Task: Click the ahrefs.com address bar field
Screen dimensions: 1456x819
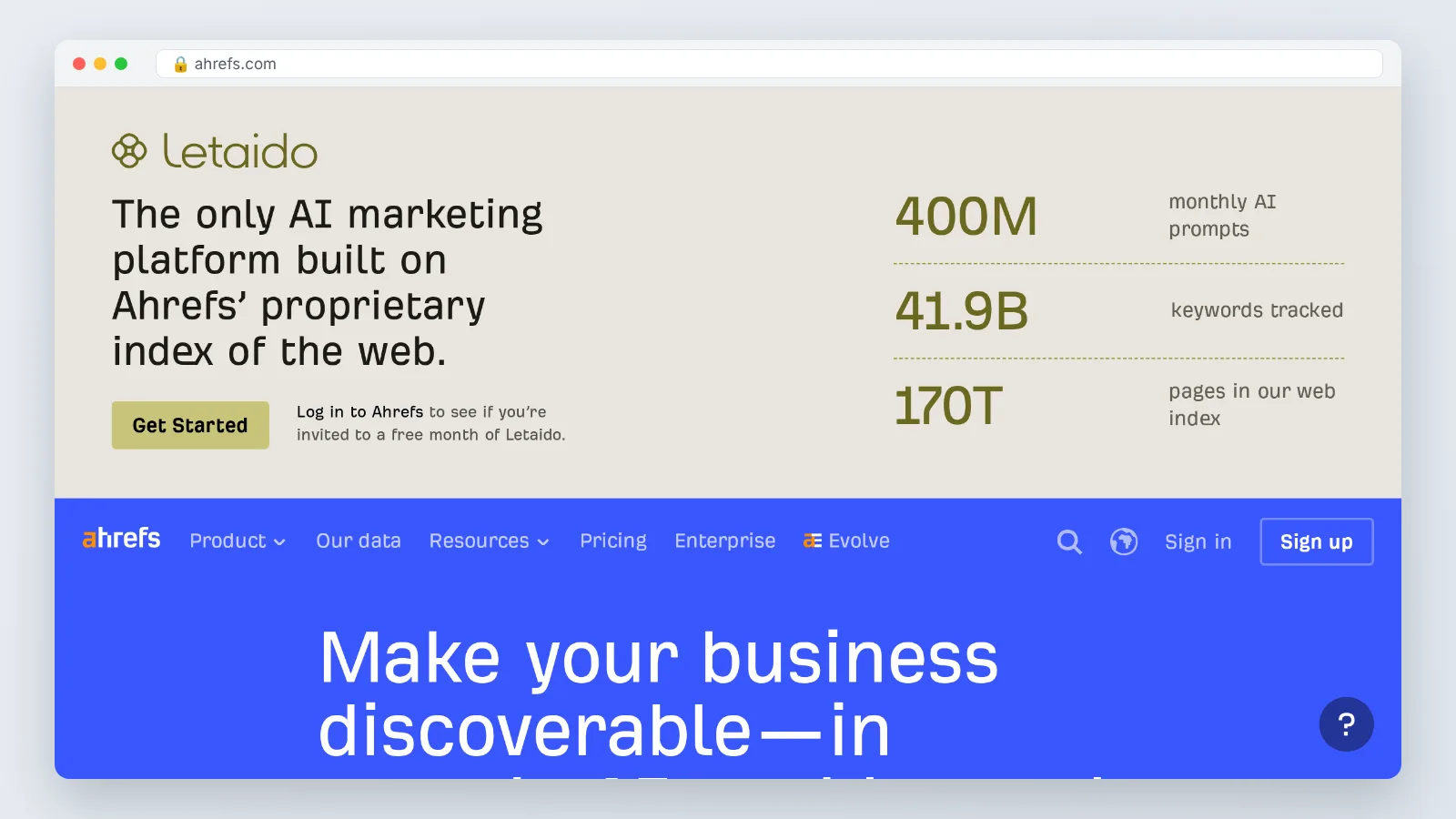Action: 769,64
